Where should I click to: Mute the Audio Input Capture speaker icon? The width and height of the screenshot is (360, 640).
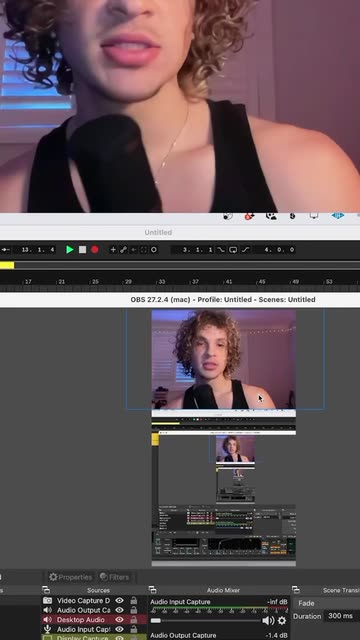point(268,621)
